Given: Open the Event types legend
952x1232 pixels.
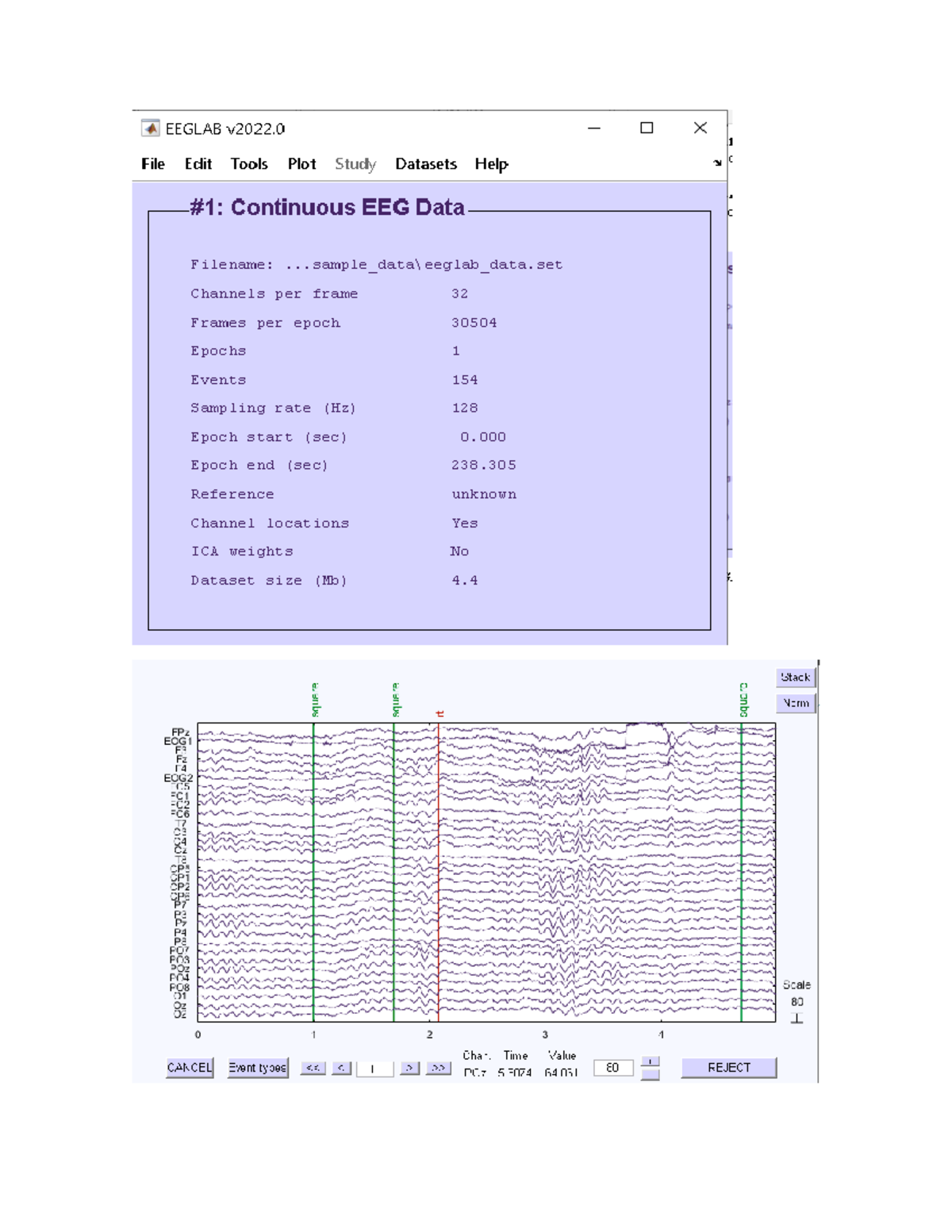Looking at the screenshot, I should (258, 1068).
